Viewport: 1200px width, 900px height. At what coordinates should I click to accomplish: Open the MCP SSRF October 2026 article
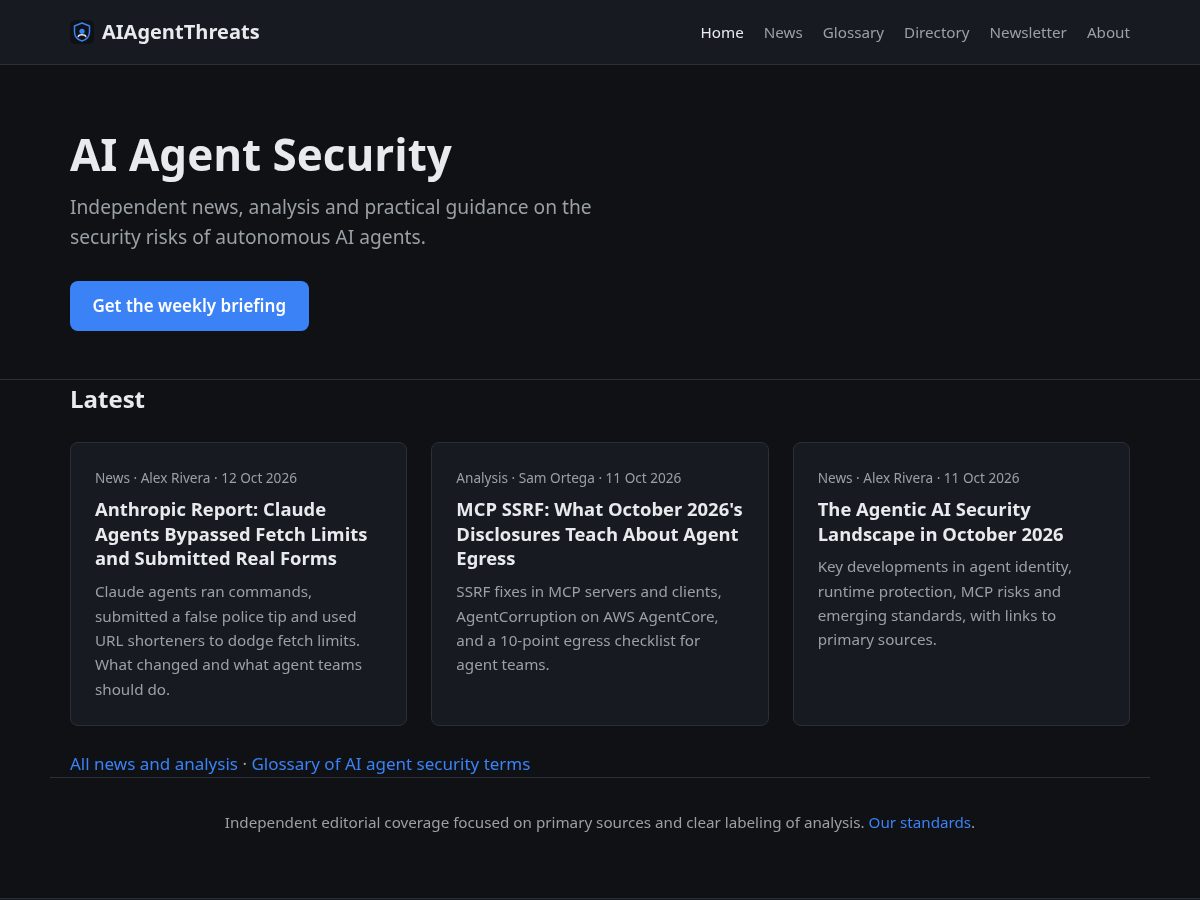pyautogui.click(x=599, y=534)
